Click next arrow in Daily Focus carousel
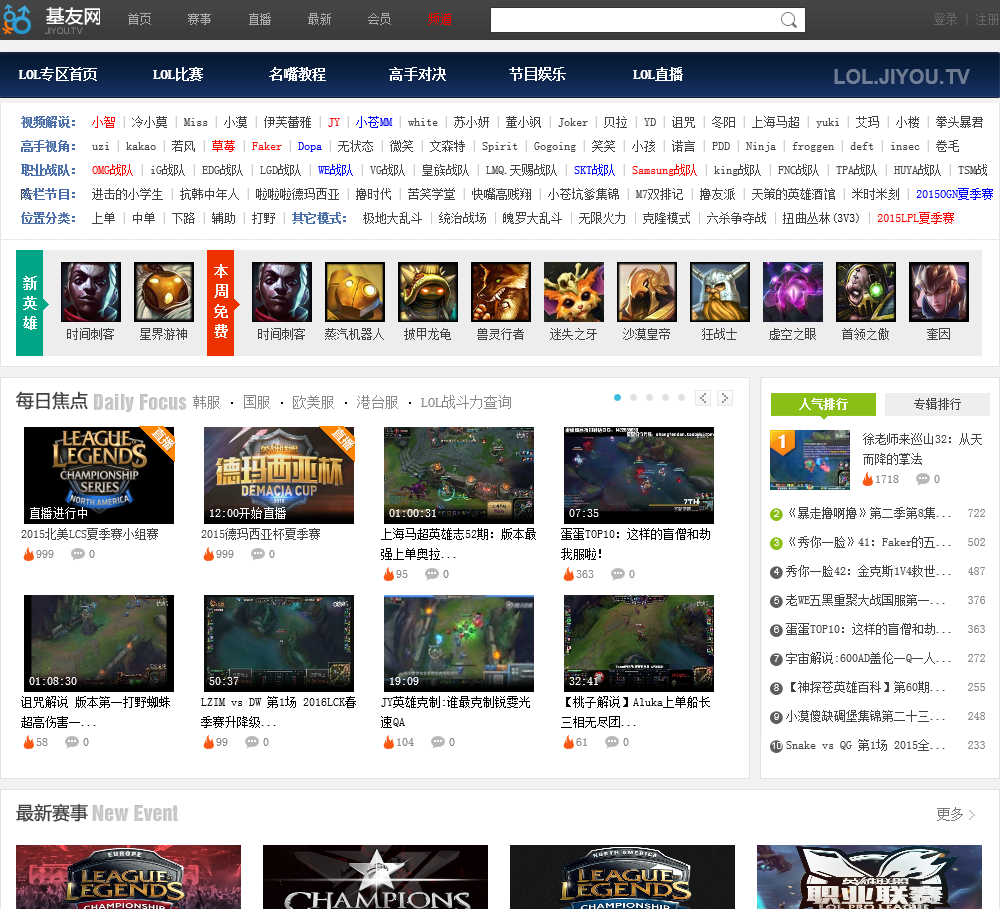 [x=725, y=398]
